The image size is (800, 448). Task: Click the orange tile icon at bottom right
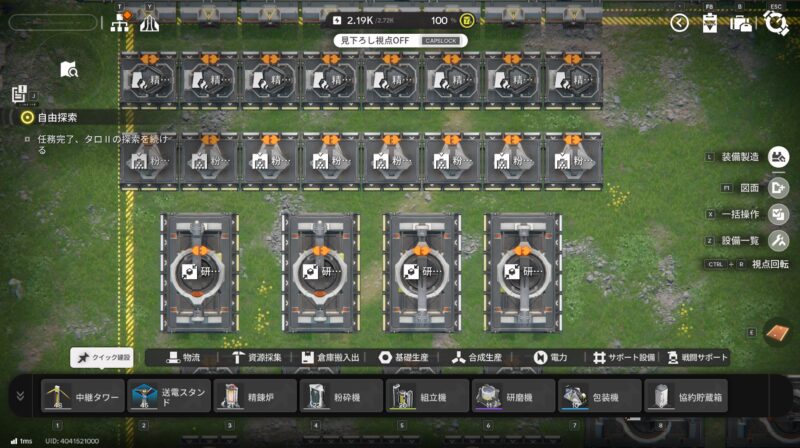(x=777, y=333)
